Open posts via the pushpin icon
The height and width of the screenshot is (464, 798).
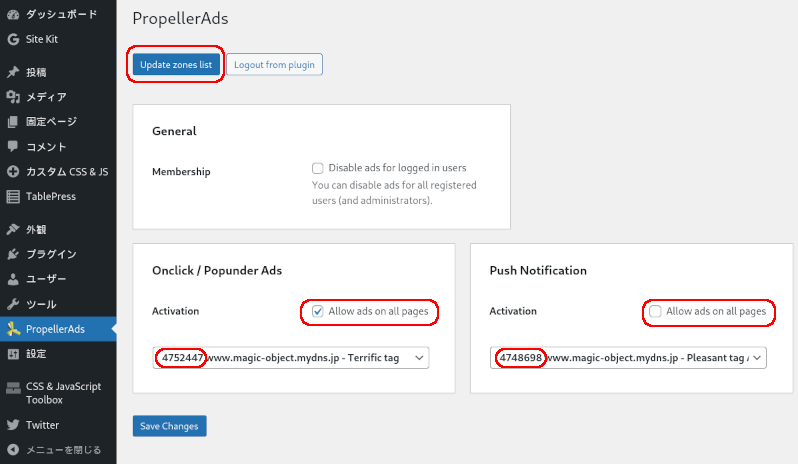click(13, 72)
